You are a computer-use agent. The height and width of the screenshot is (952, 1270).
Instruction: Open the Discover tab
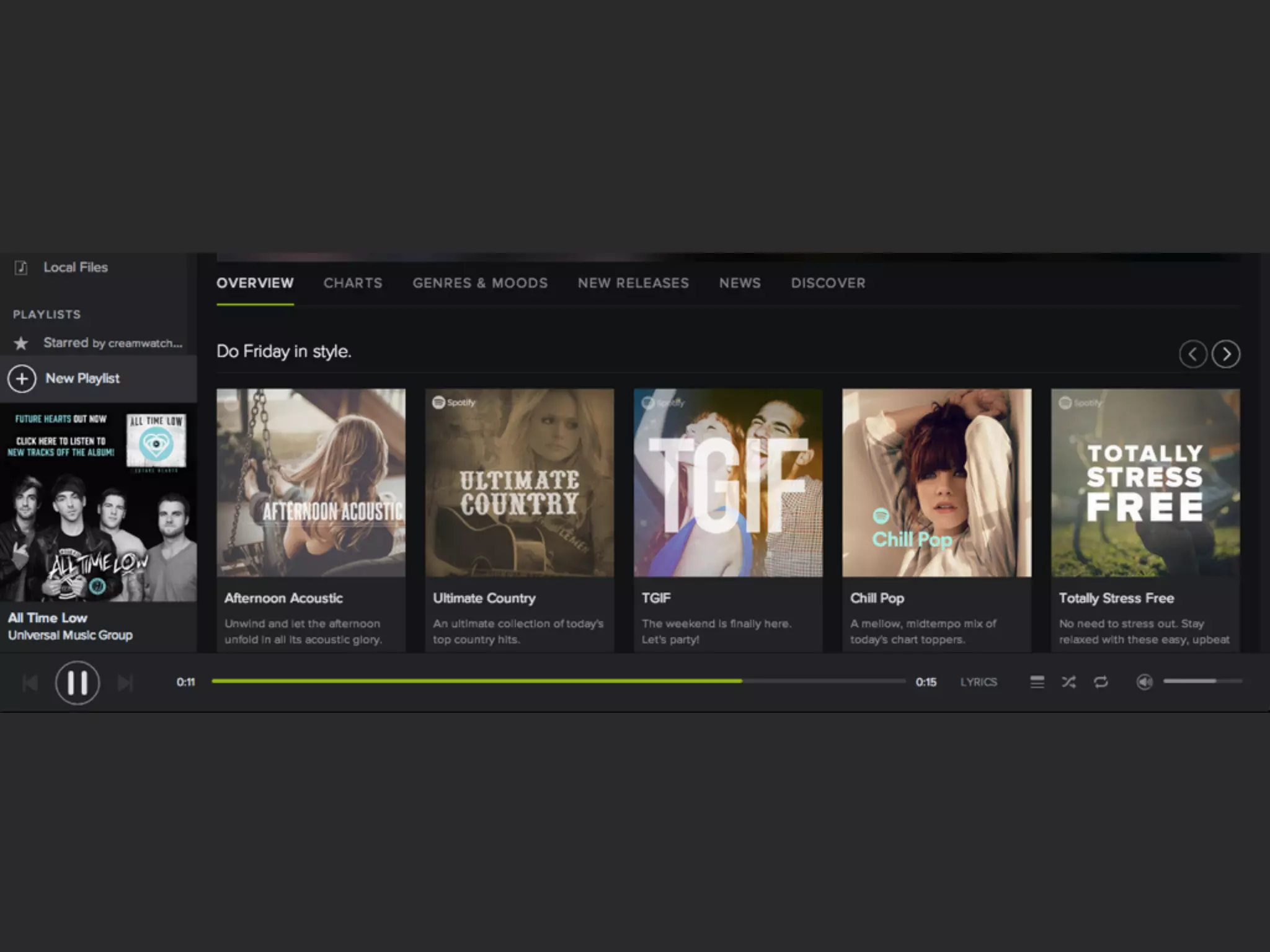point(828,283)
